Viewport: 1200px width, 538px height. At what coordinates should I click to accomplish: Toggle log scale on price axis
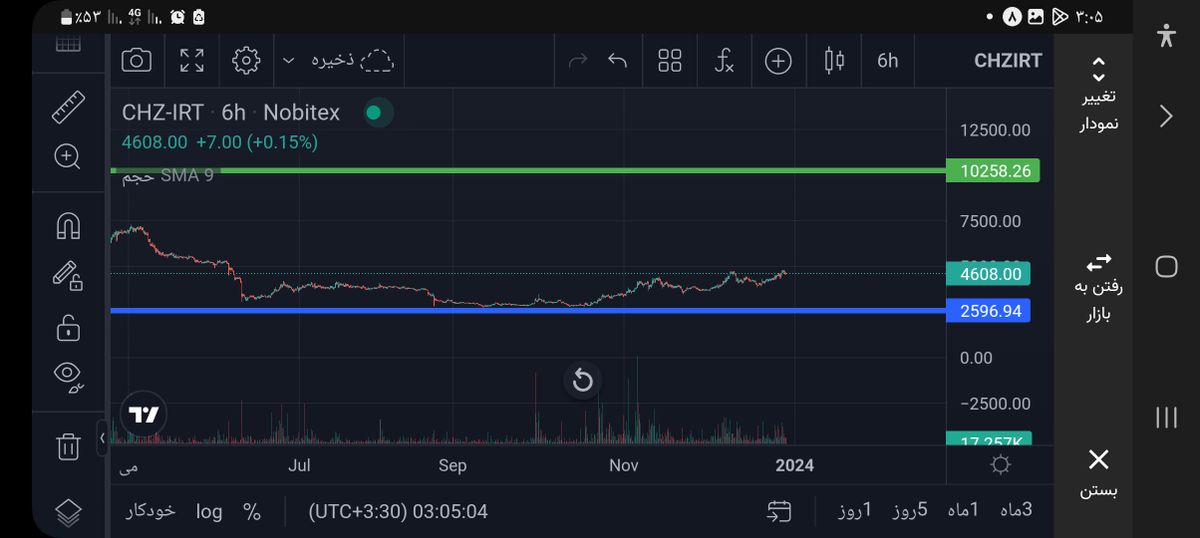[x=209, y=511]
